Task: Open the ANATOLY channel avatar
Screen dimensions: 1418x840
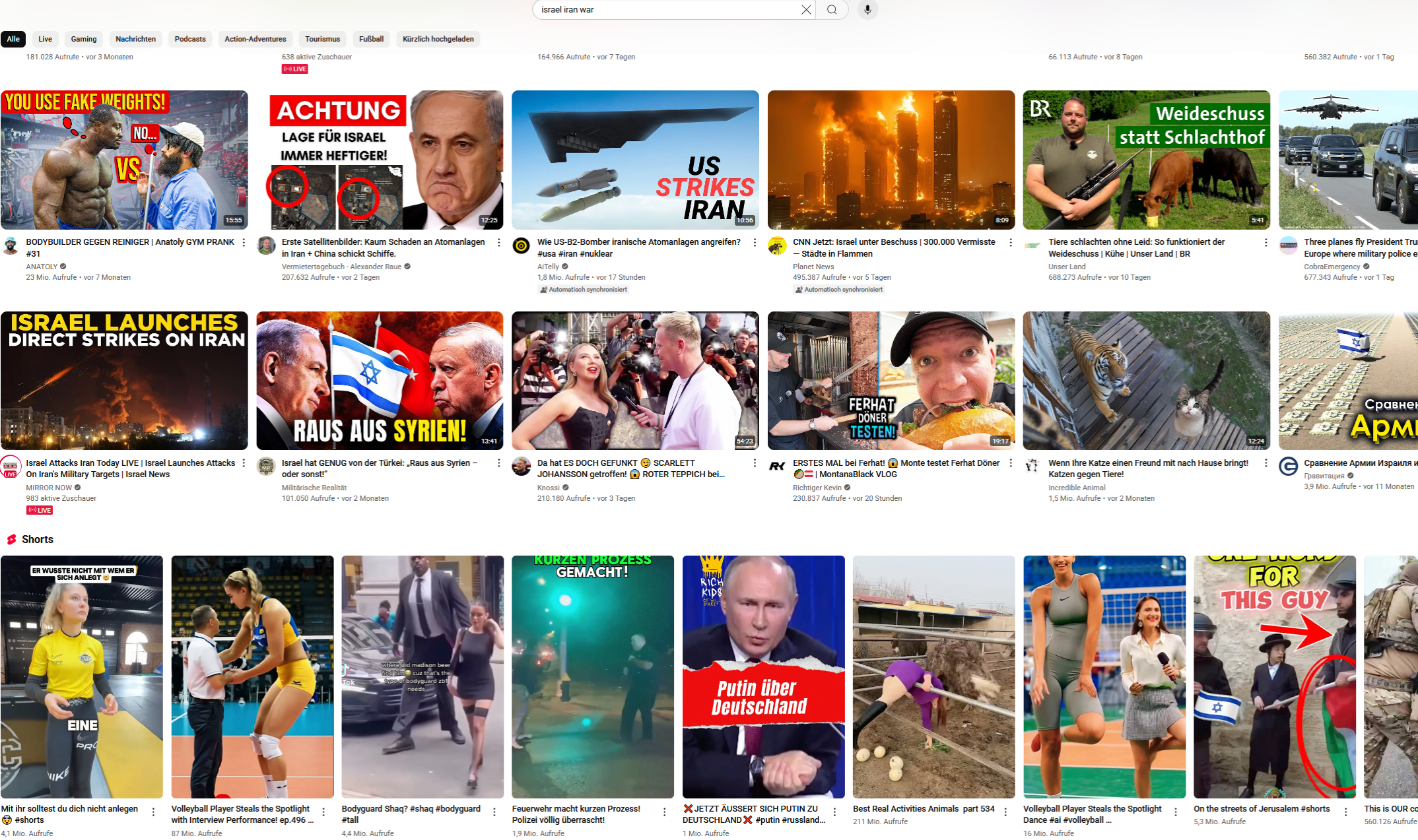Action: coord(11,245)
